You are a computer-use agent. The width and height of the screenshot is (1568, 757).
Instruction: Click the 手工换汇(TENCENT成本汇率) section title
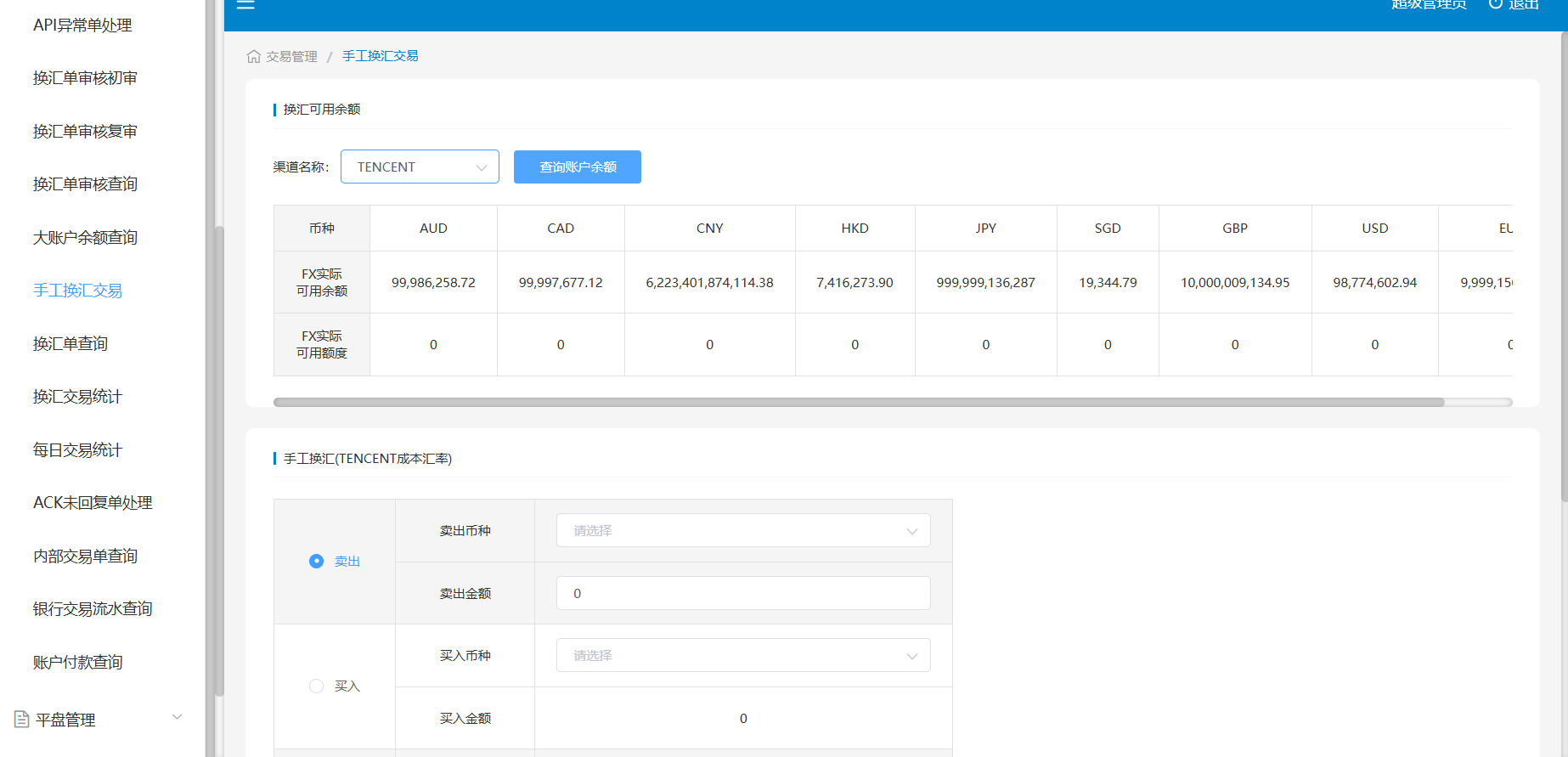click(368, 459)
